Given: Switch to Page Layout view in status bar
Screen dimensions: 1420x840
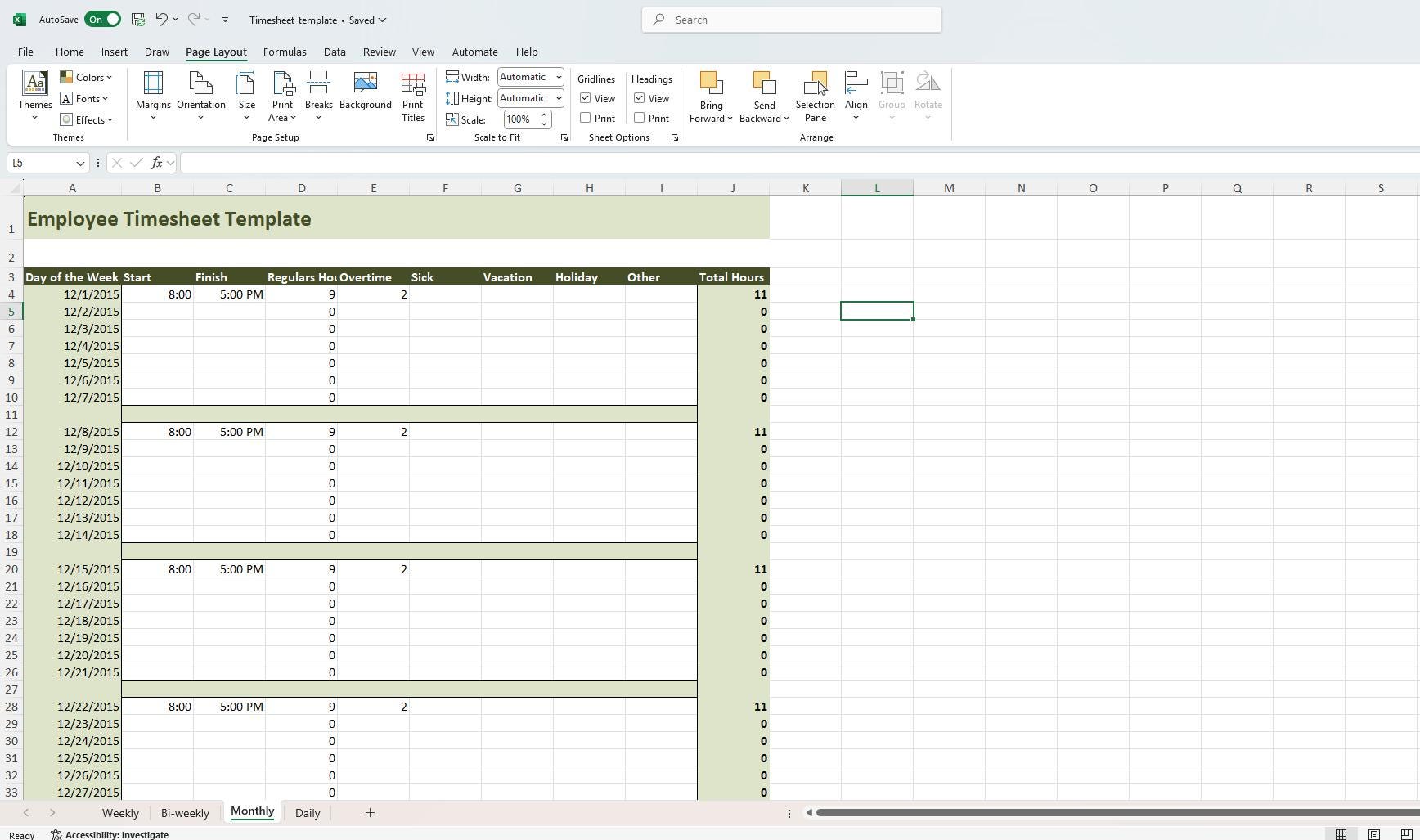Looking at the screenshot, I should coord(1374,834).
